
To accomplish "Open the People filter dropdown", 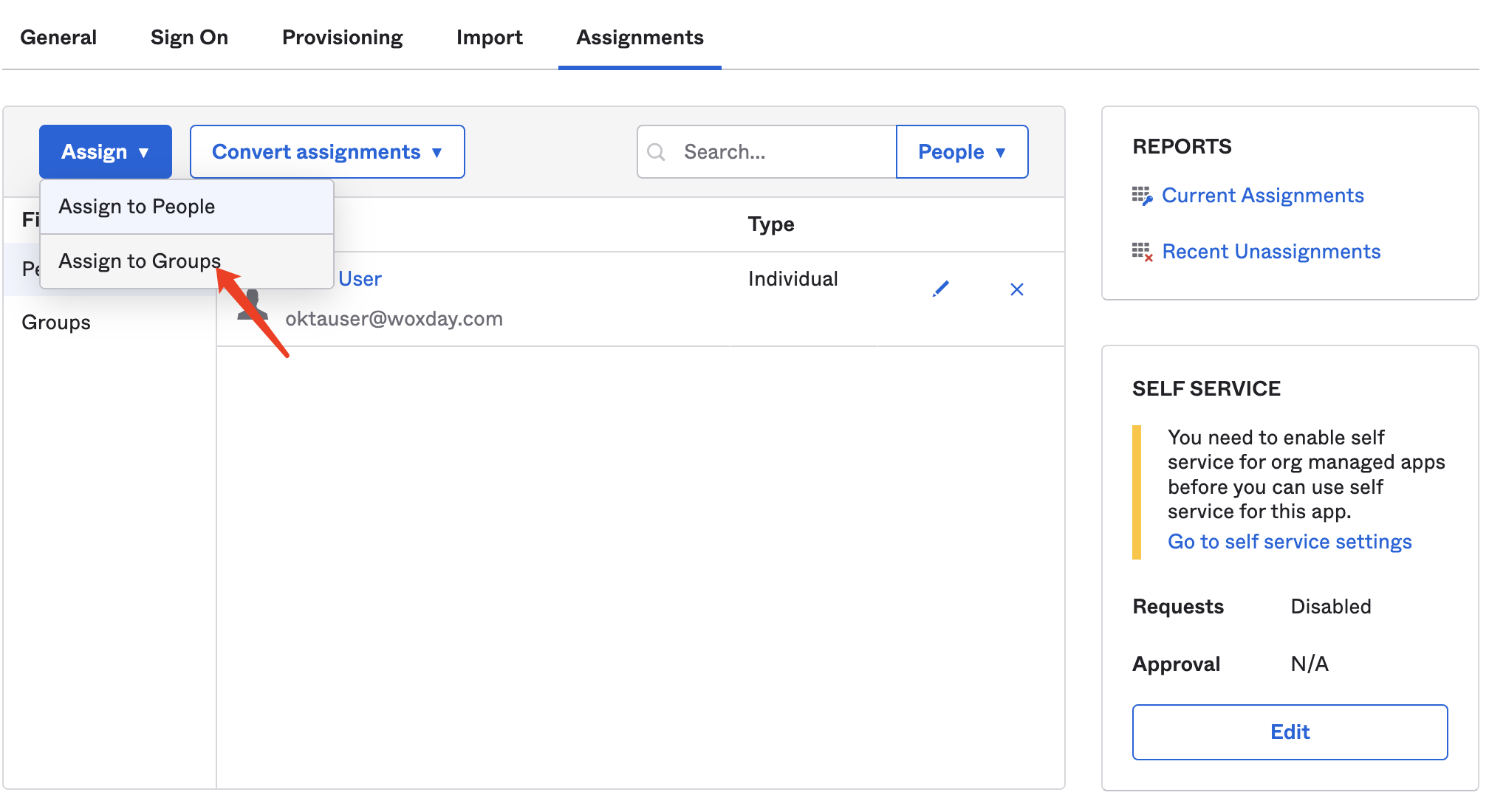I will 962,152.
